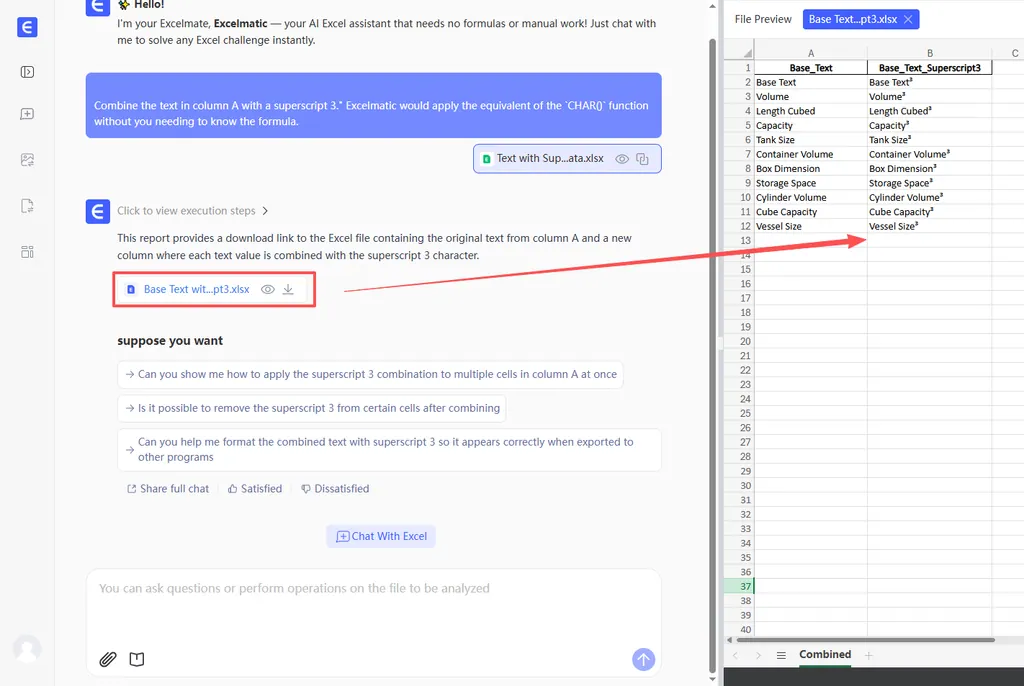Open the dashboard templates icon in the sidebar

pyautogui.click(x=27, y=252)
